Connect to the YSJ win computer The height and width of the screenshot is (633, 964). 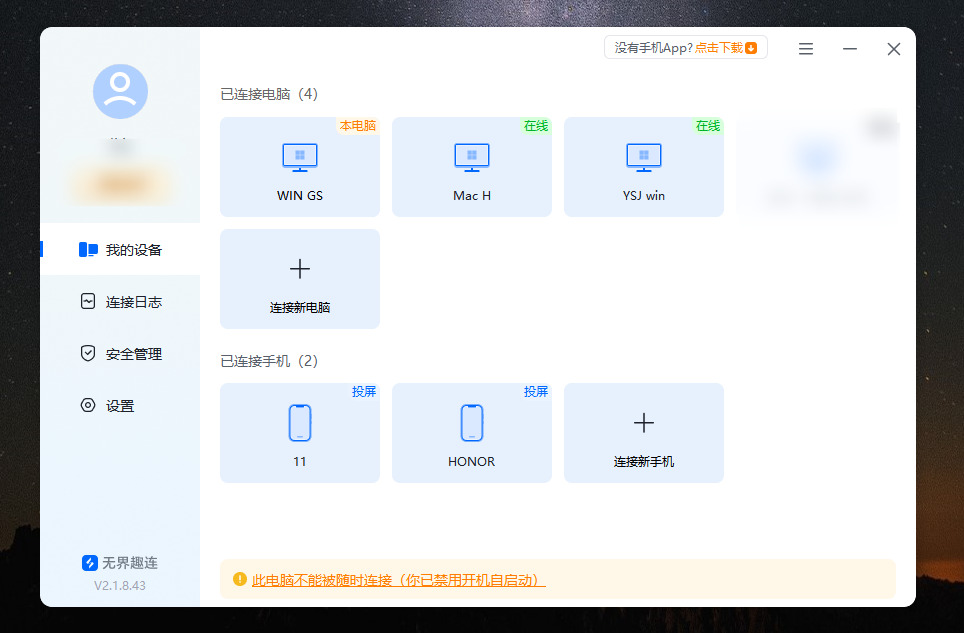click(x=643, y=165)
